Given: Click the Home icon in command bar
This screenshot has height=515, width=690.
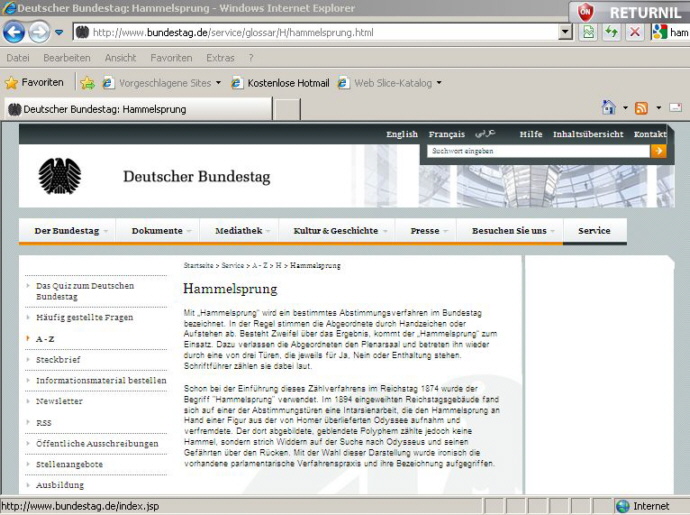Looking at the screenshot, I should pos(608,108).
